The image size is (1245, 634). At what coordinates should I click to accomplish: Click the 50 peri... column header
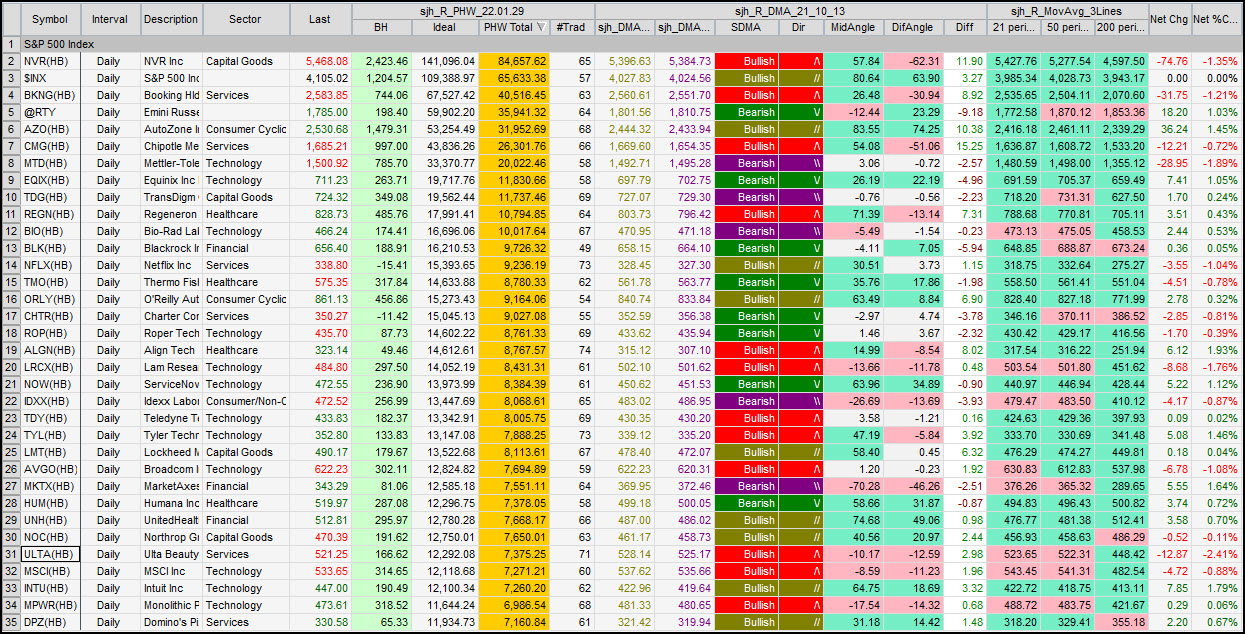[x=1066, y=27]
